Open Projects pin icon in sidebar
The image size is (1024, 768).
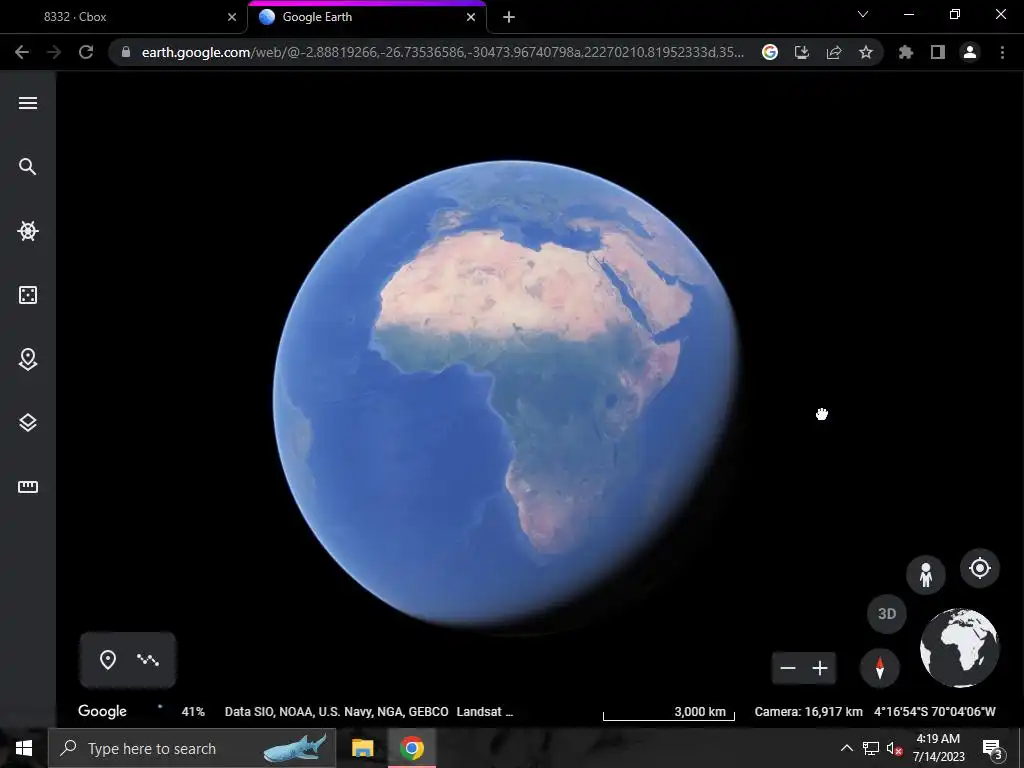click(x=27, y=359)
